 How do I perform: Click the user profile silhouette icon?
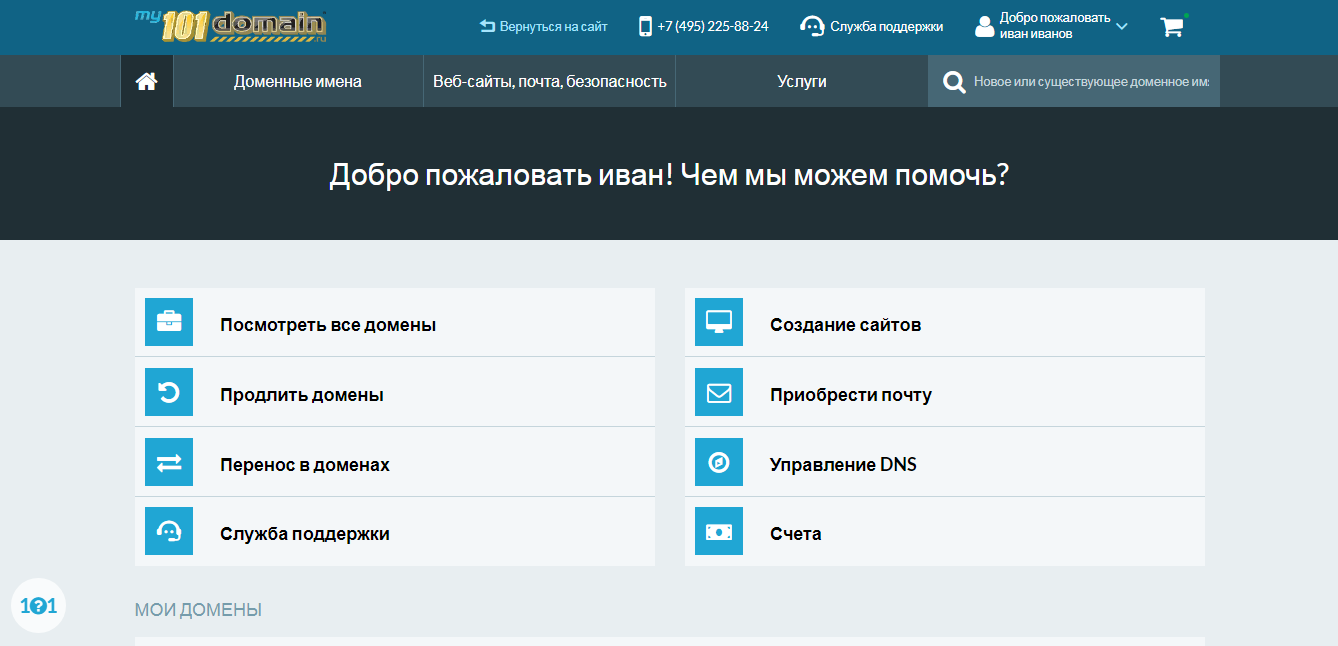coord(985,27)
